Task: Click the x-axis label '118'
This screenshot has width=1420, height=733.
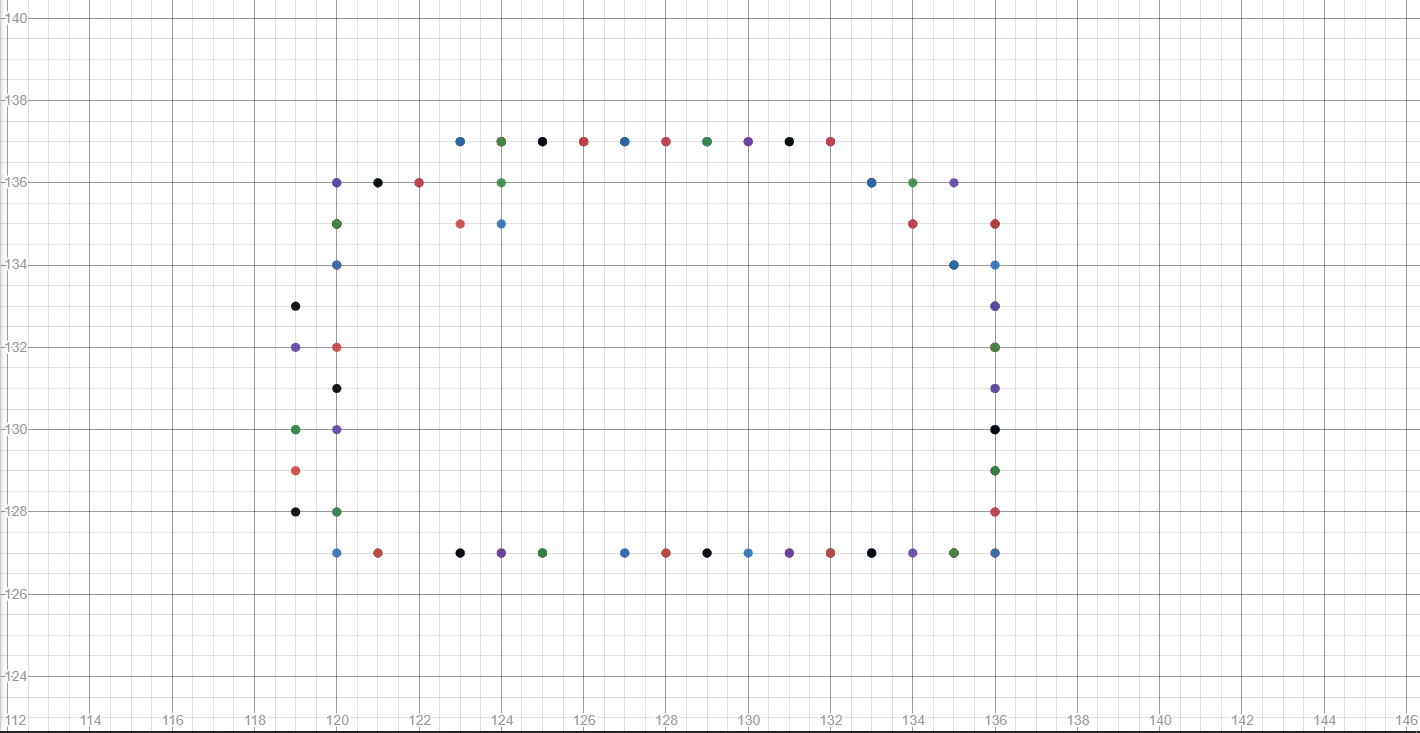Action: (x=255, y=721)
